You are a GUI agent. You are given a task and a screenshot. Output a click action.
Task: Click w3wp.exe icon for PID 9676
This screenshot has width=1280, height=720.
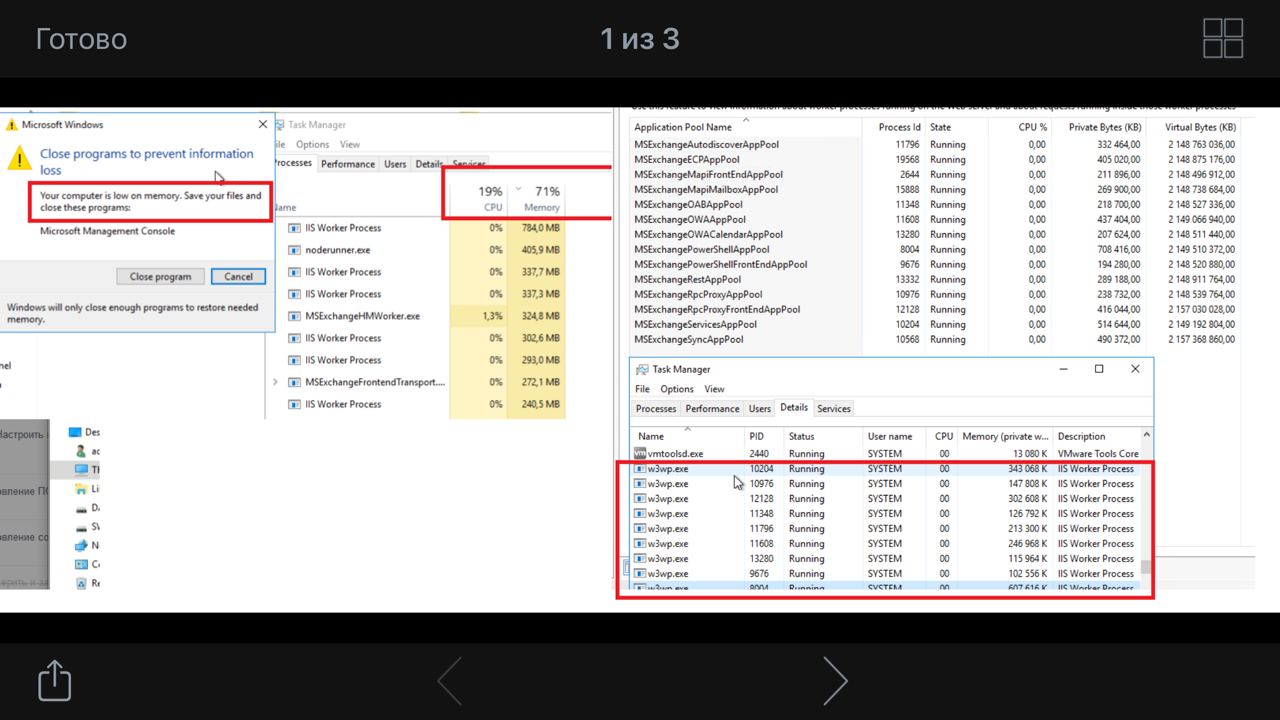pos(640,574)
